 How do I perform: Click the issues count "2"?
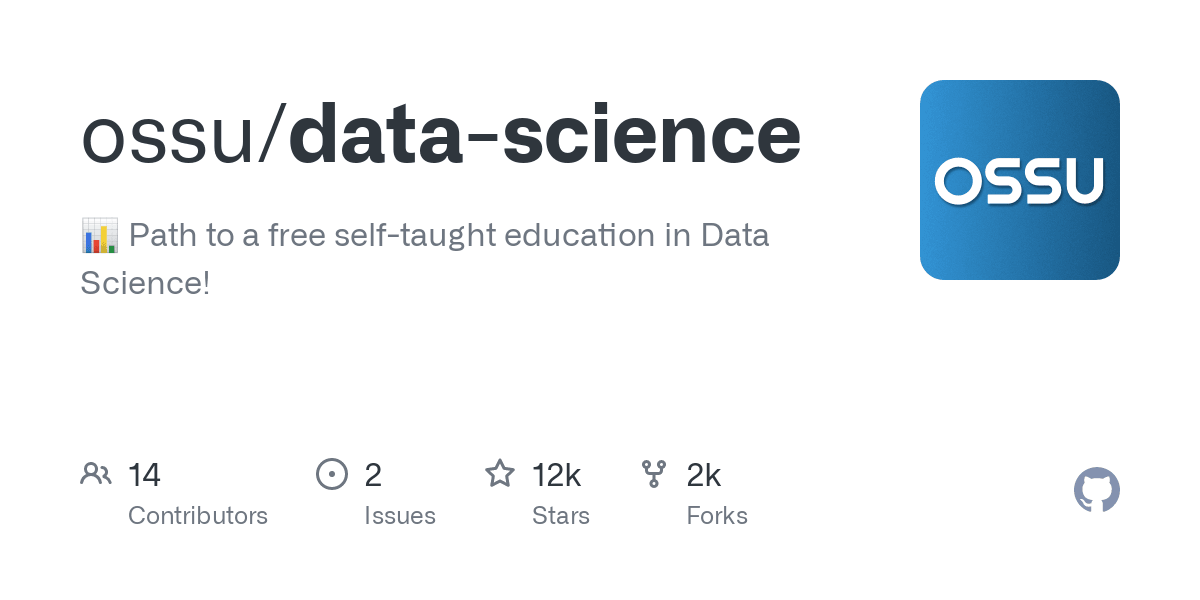[373, 475]
